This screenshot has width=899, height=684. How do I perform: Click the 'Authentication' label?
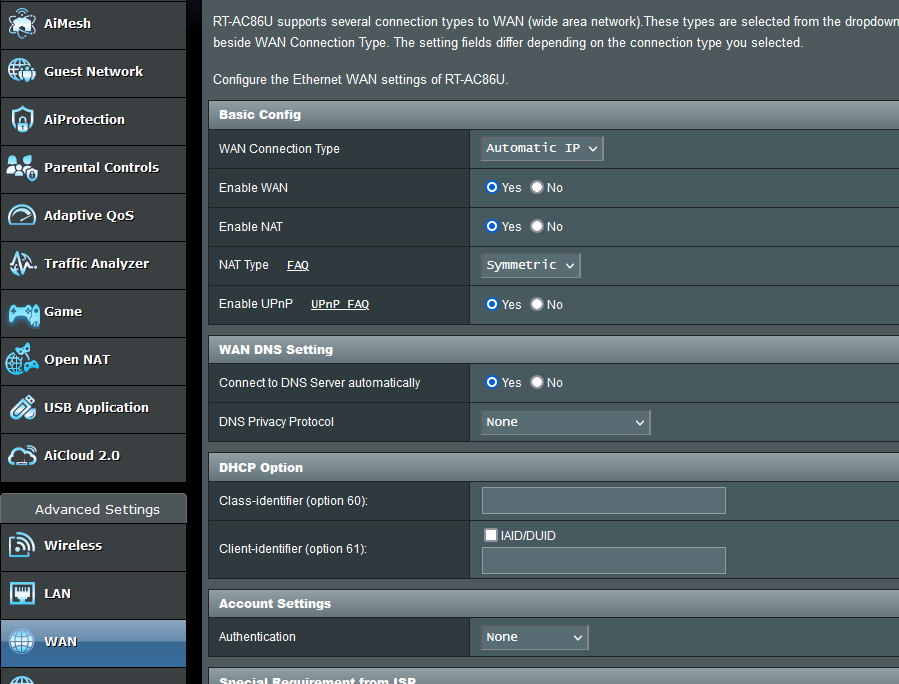(257, 637)
